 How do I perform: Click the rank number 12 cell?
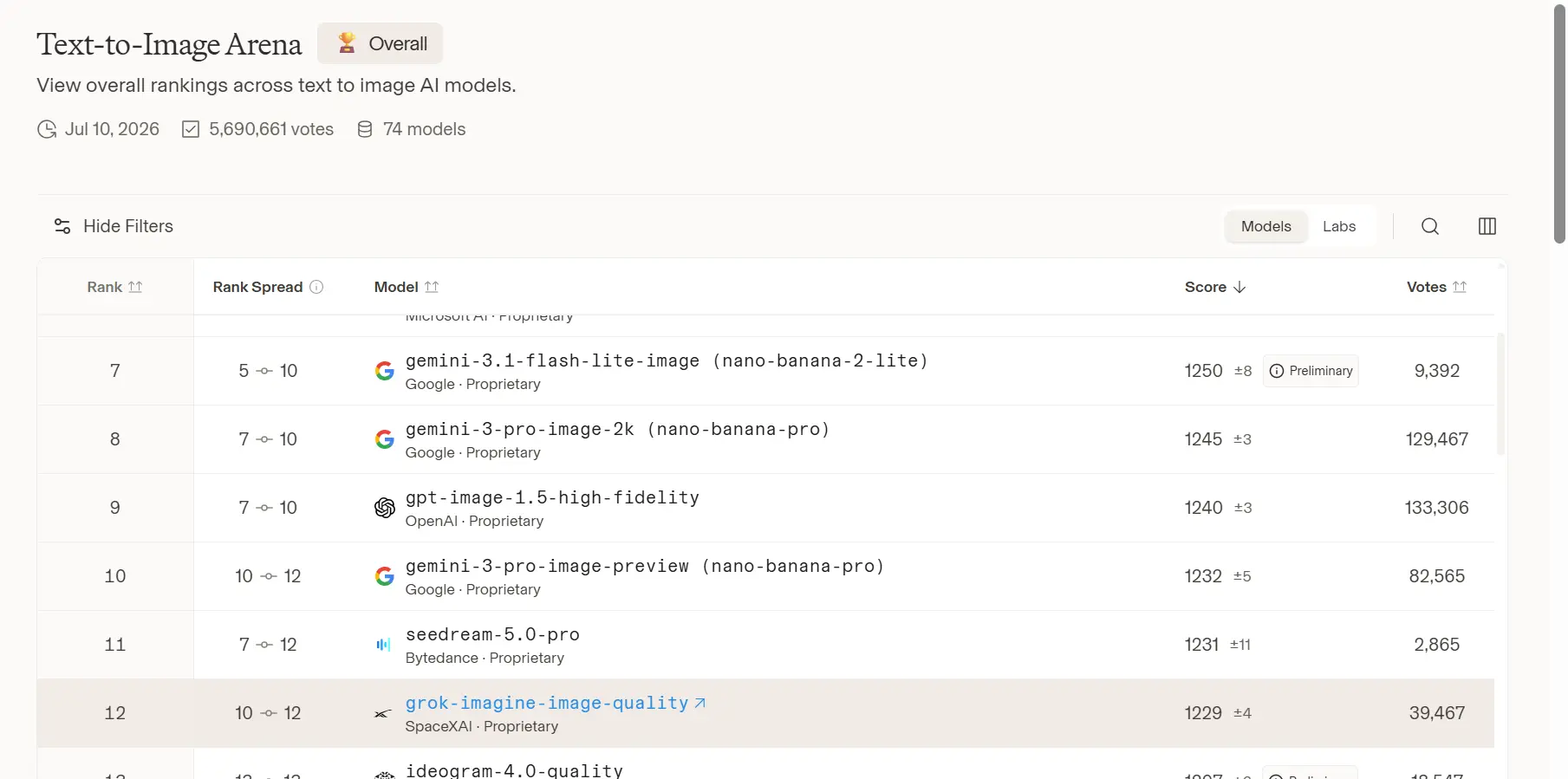point(114,713)
